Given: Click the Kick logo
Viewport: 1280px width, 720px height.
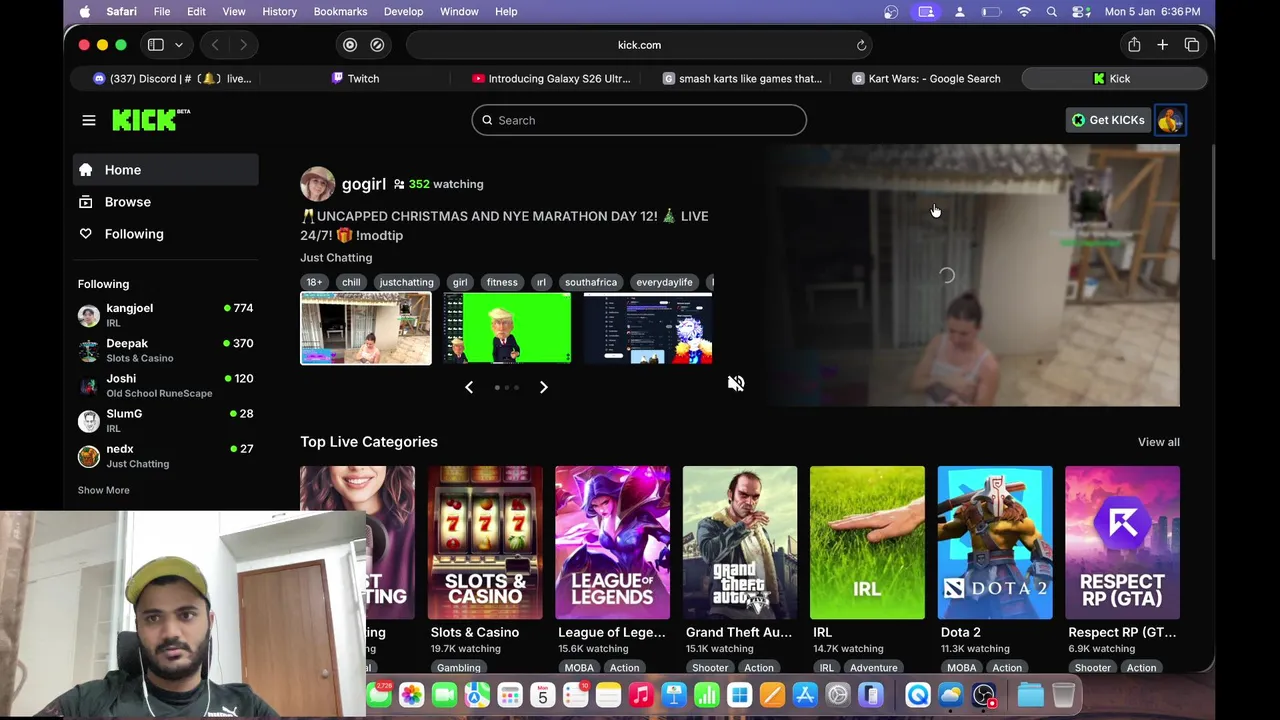Looking at the screenshot, I should (x=150, y=120).
